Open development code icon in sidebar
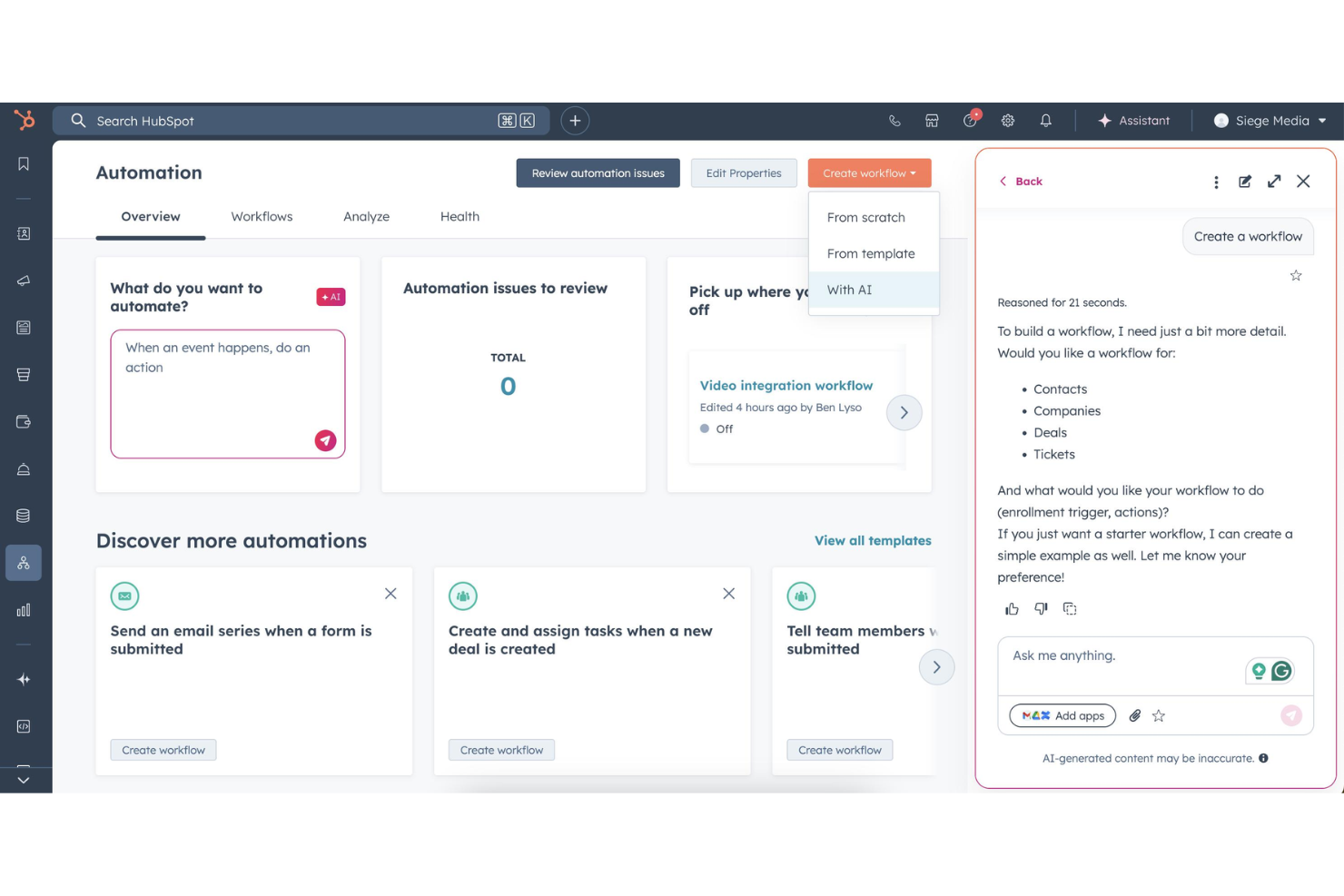This screenshot has width=1344, height=896. tap(24, 726)
